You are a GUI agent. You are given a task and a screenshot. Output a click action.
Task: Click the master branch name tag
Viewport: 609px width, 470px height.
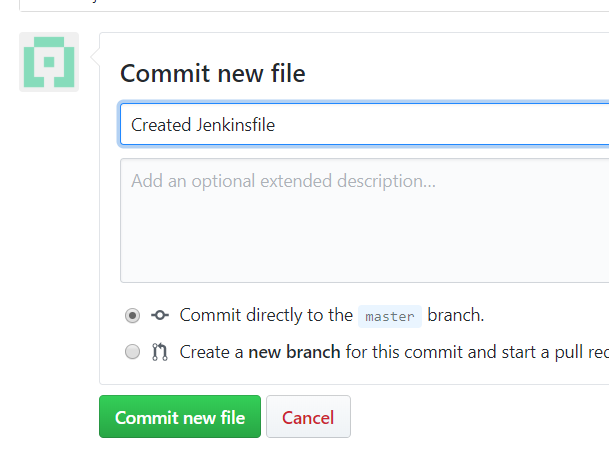(x=390, y=317)
